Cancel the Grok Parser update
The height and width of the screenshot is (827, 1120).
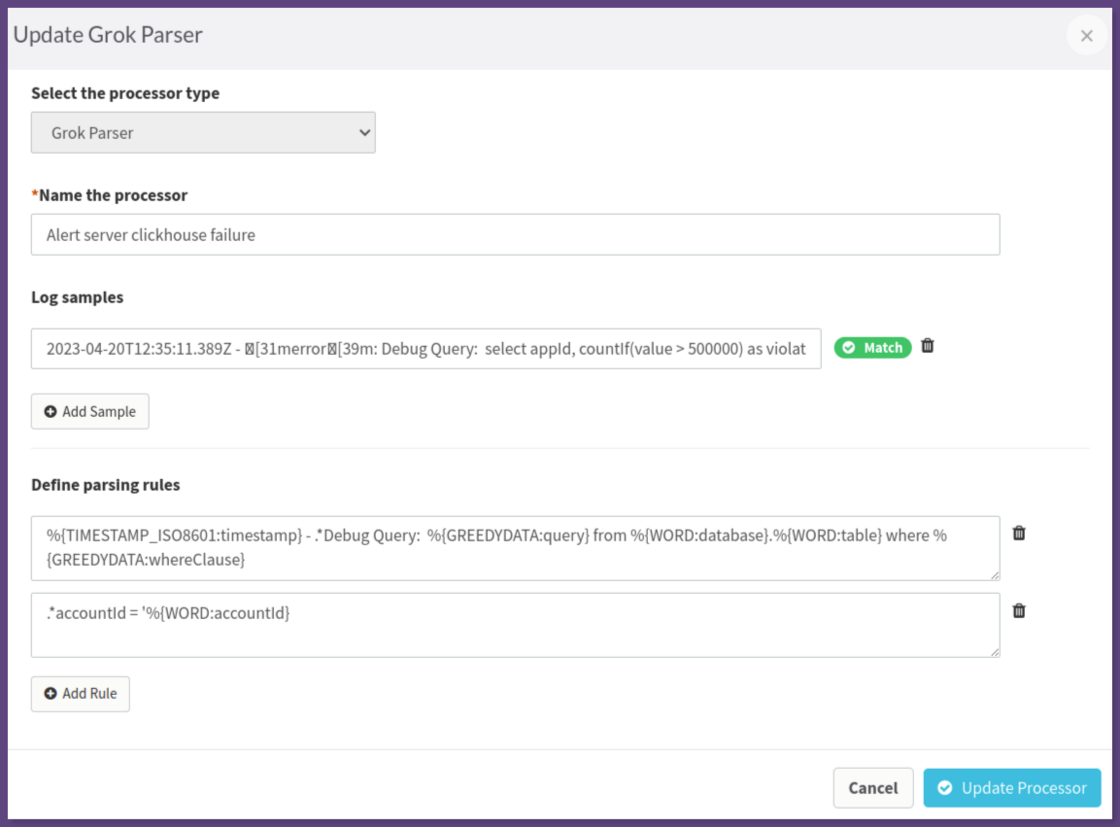pos(873,788)
